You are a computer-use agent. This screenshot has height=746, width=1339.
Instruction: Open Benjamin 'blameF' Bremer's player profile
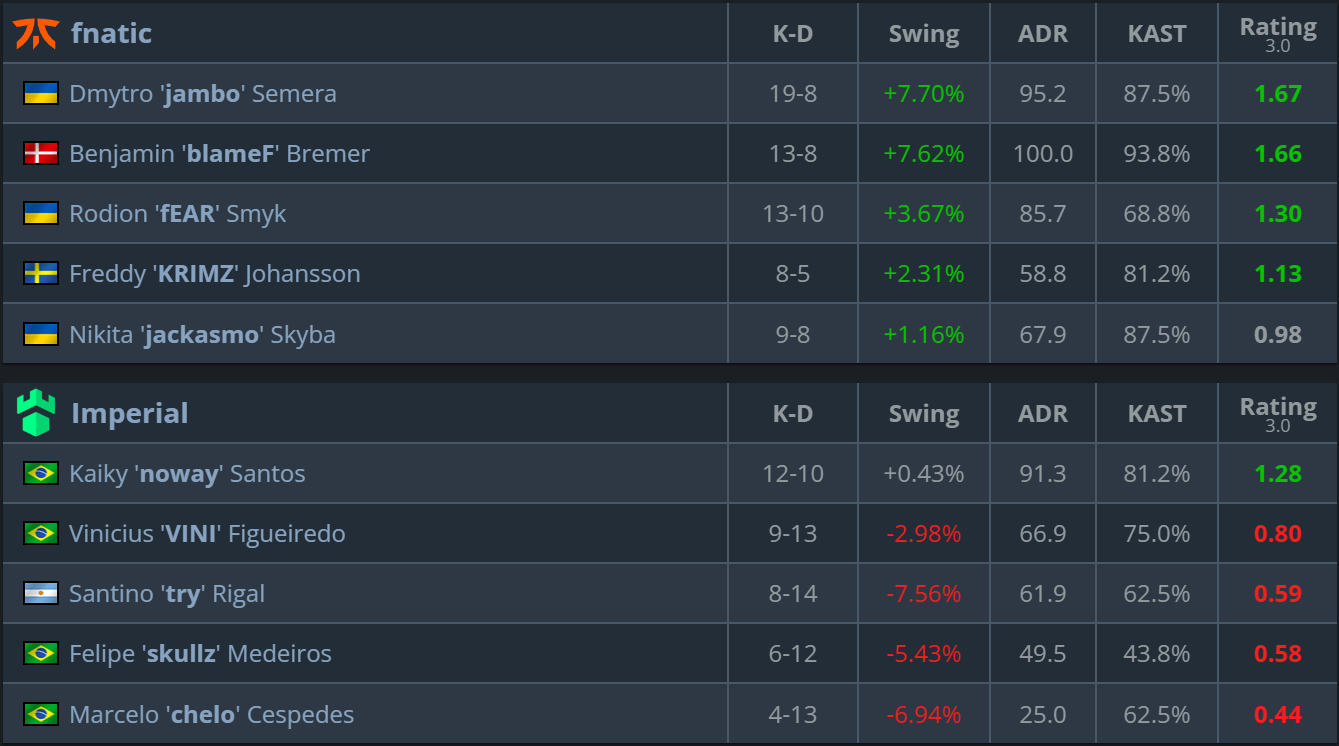point(219,154)
